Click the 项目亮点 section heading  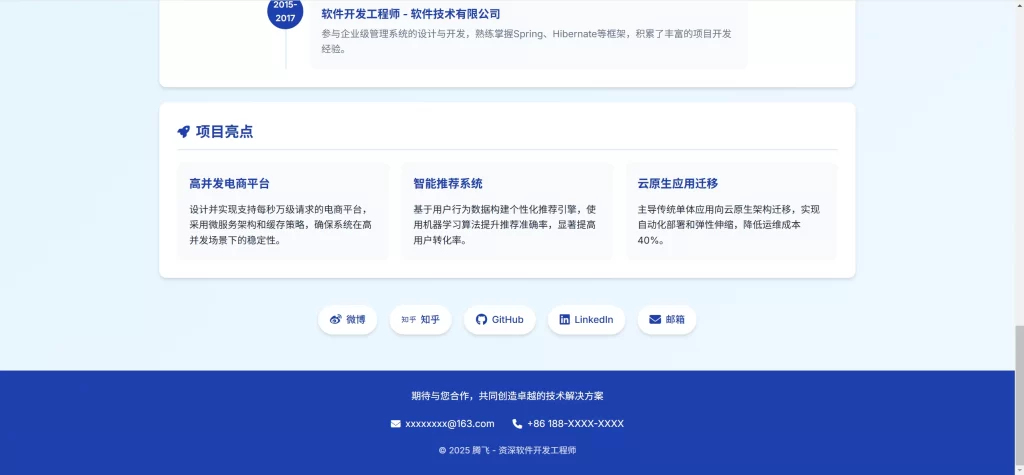pyautogui.click(x=224, y=131)
